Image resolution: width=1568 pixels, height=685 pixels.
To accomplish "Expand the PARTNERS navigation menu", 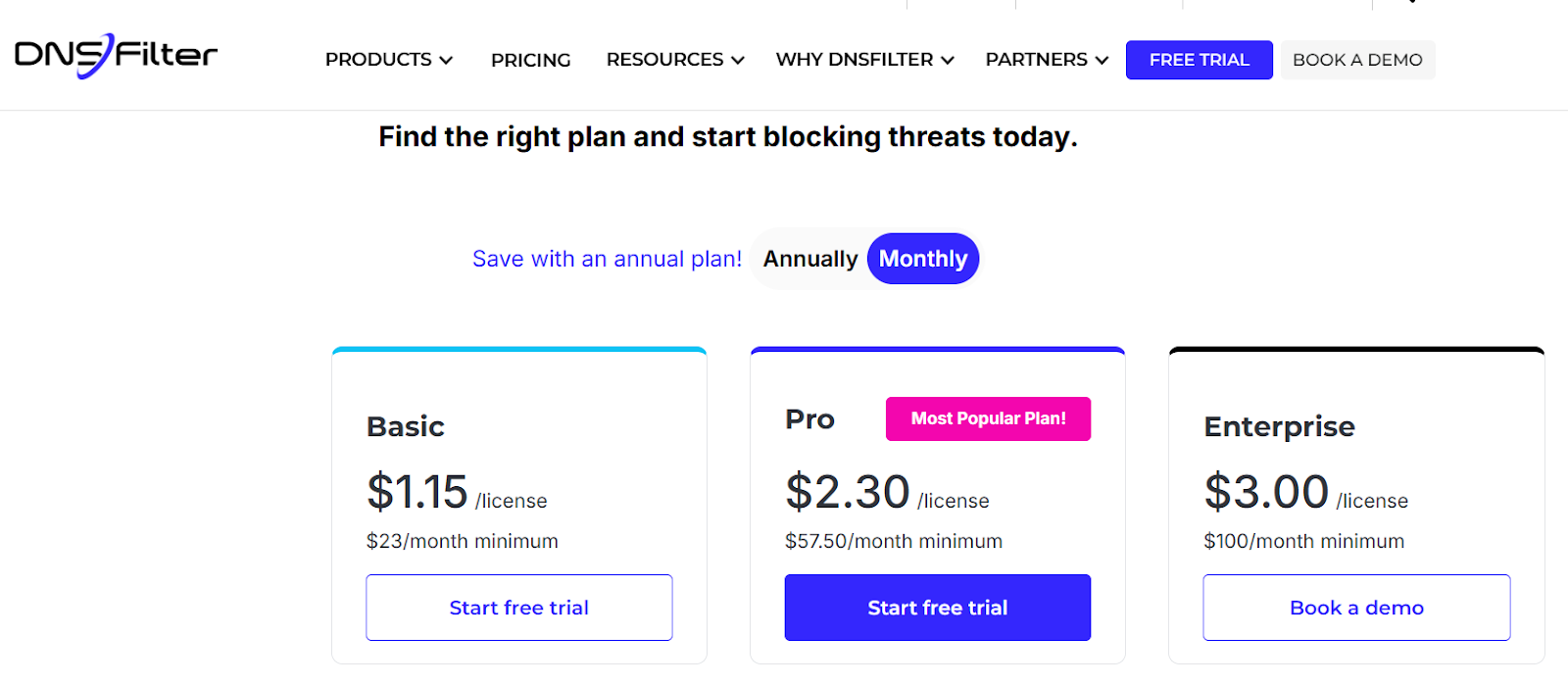I will [1046, 60].
